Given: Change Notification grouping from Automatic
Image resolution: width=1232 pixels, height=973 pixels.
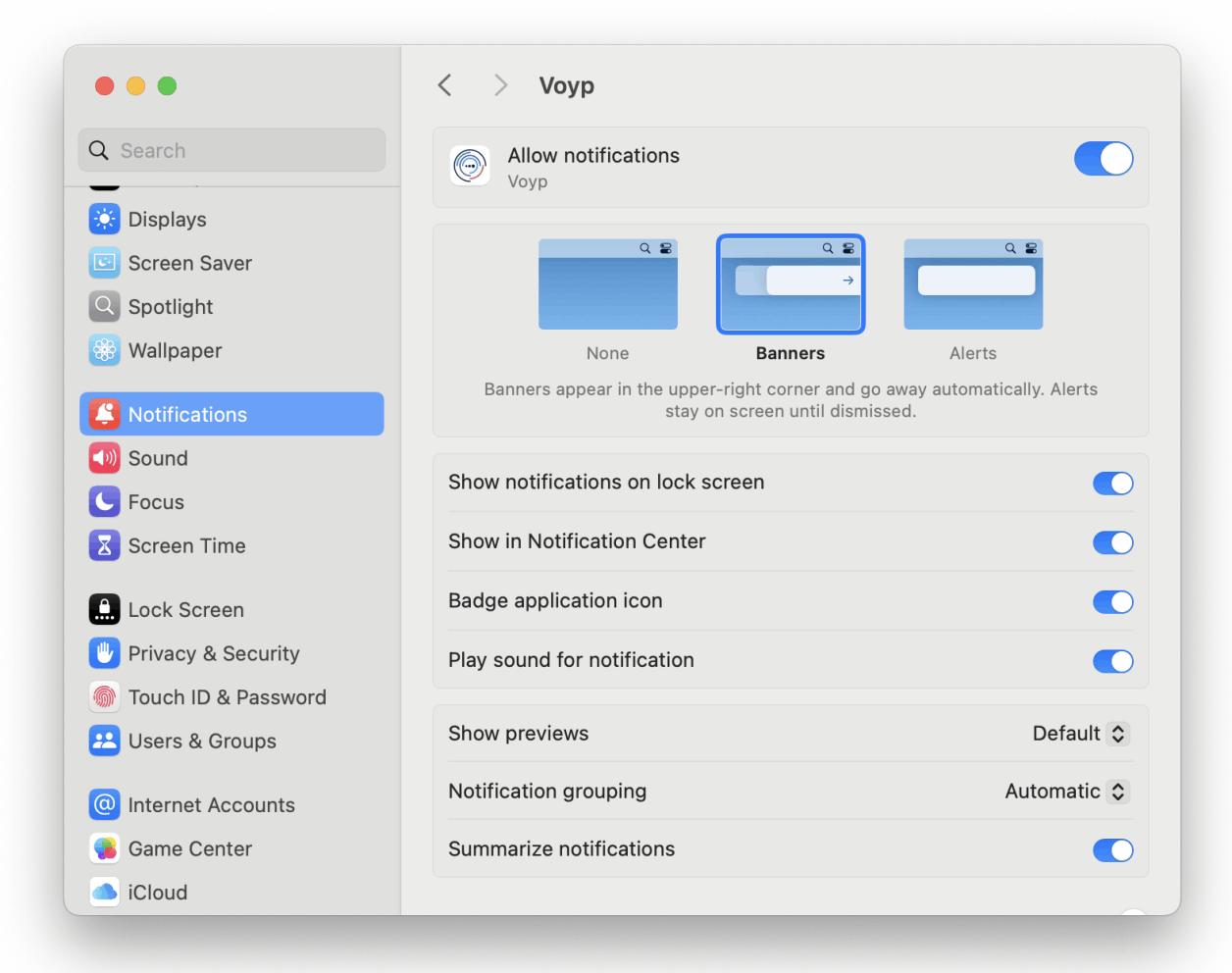Looking at the screenshot, I should coord(1065,792).
